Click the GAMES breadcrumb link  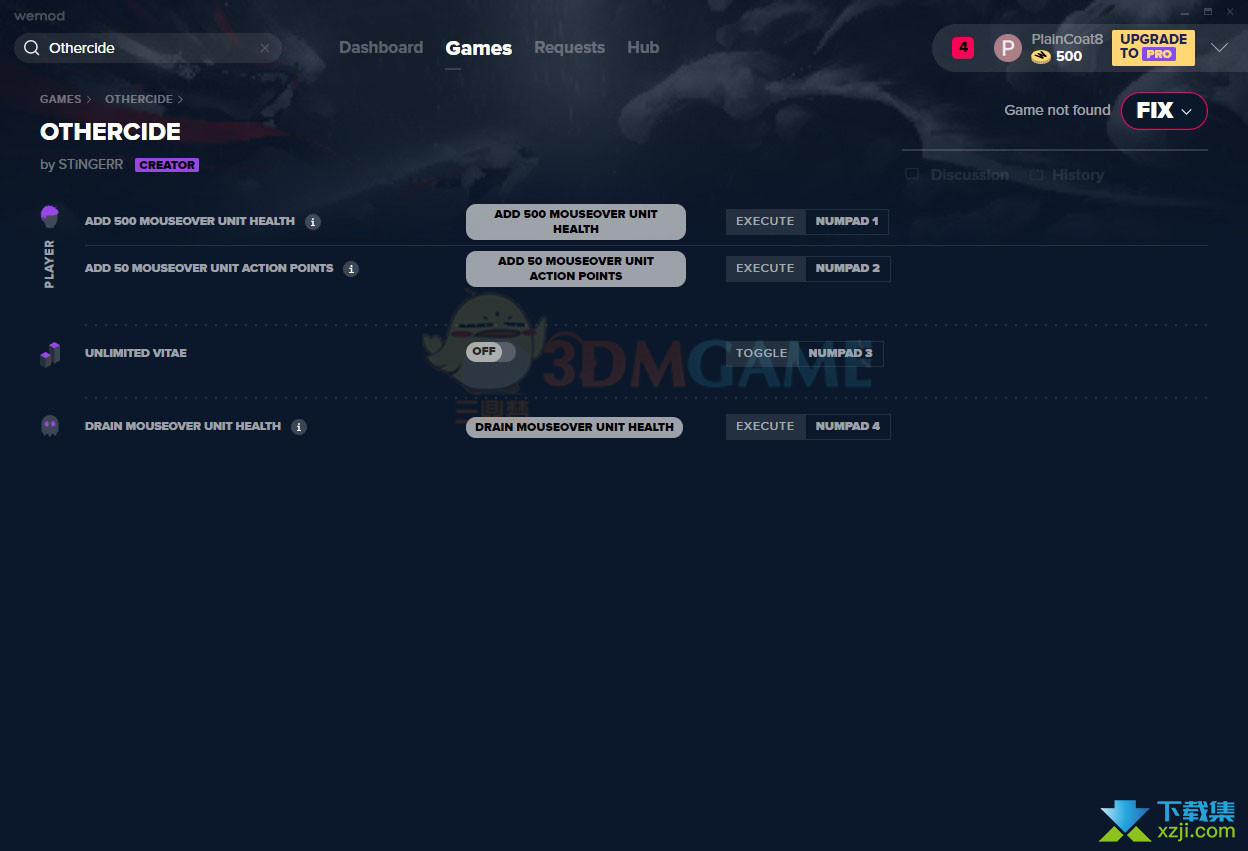tap(61, 99)
